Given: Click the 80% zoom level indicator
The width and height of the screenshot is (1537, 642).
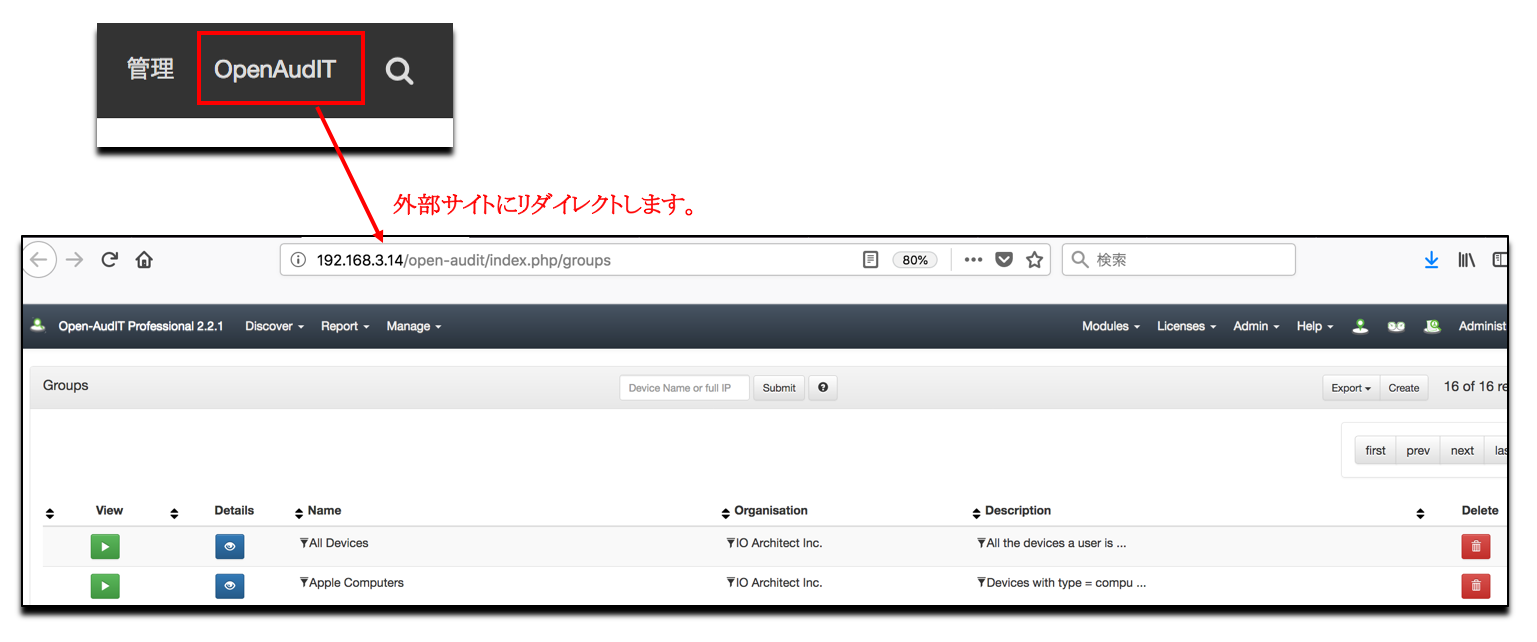Looking at the screenshot, I should tap(915, 260).
